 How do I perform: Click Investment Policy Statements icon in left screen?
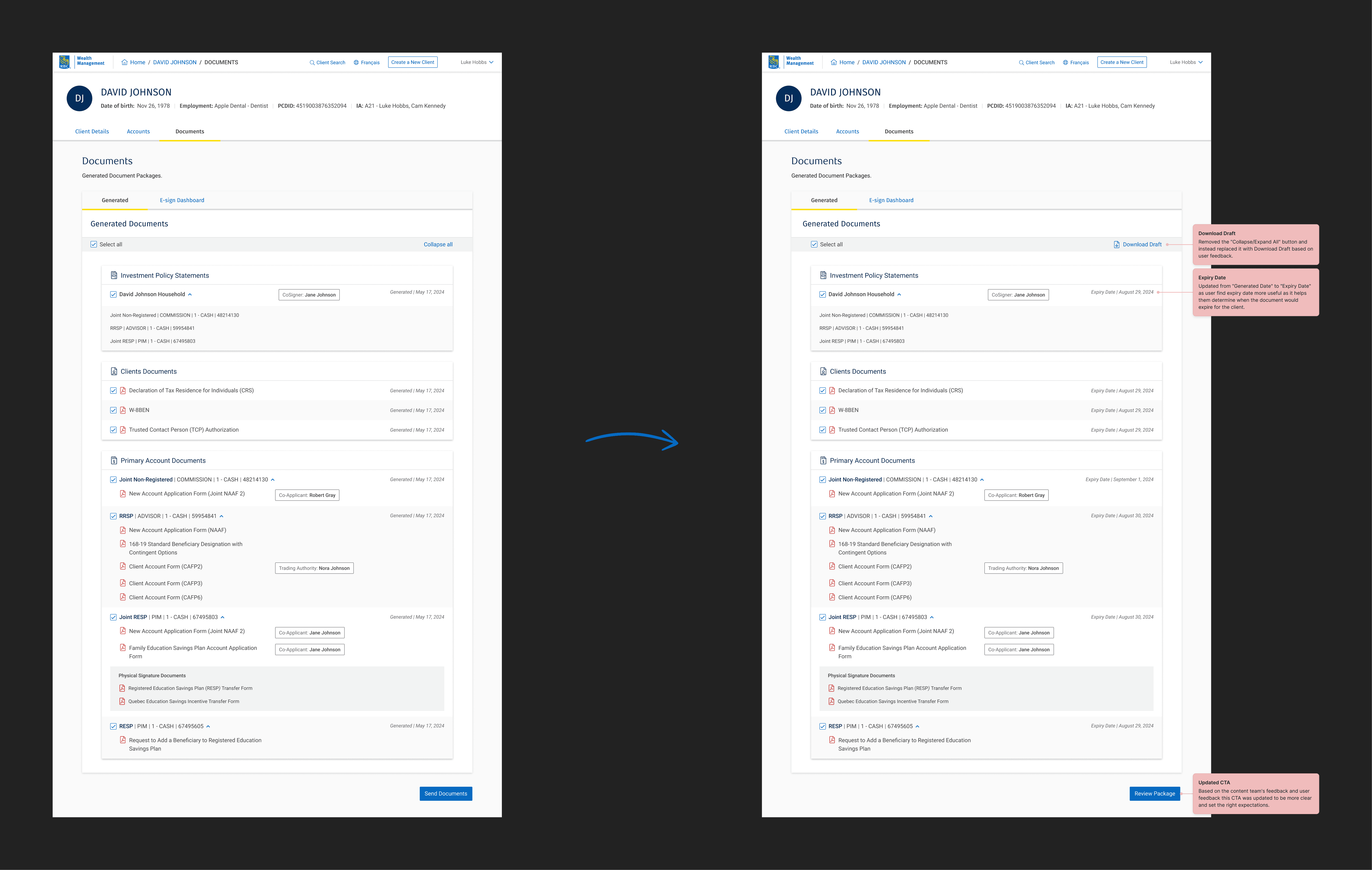point(114,275)
